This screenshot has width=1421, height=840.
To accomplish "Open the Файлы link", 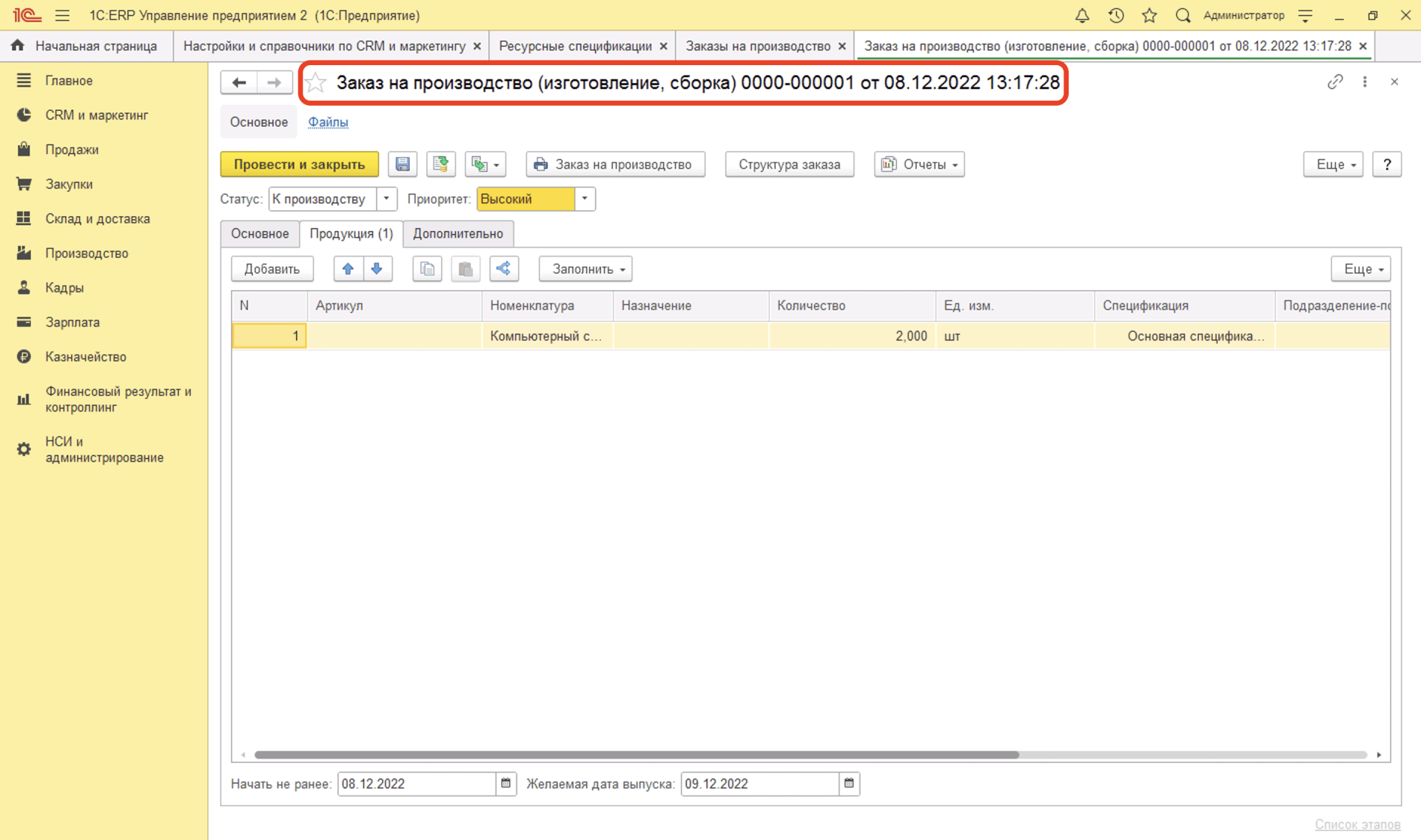I will point(328,122).
